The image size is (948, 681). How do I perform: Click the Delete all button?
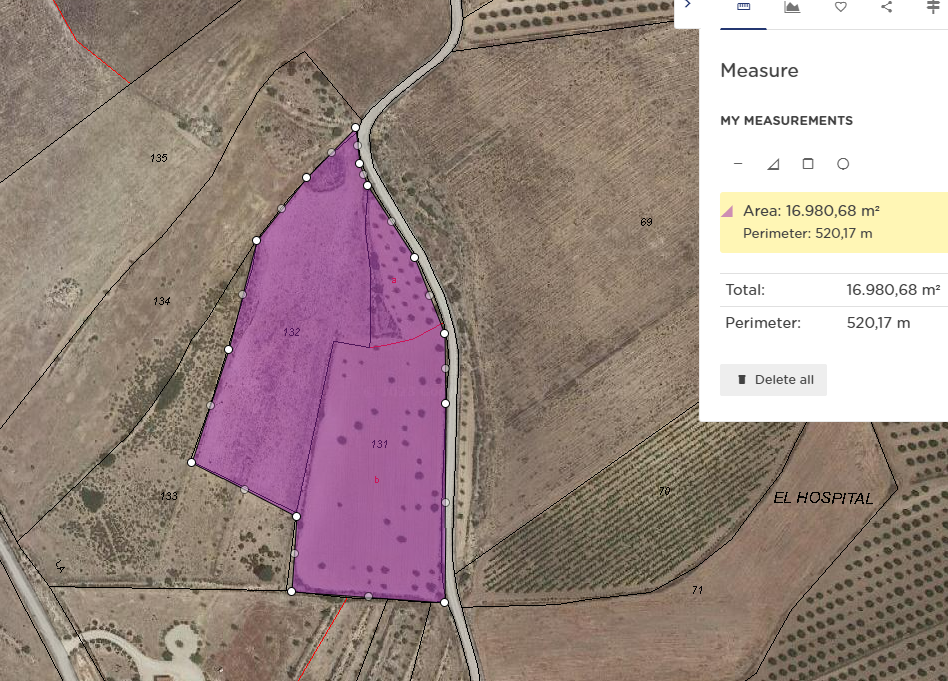[773, 380]
